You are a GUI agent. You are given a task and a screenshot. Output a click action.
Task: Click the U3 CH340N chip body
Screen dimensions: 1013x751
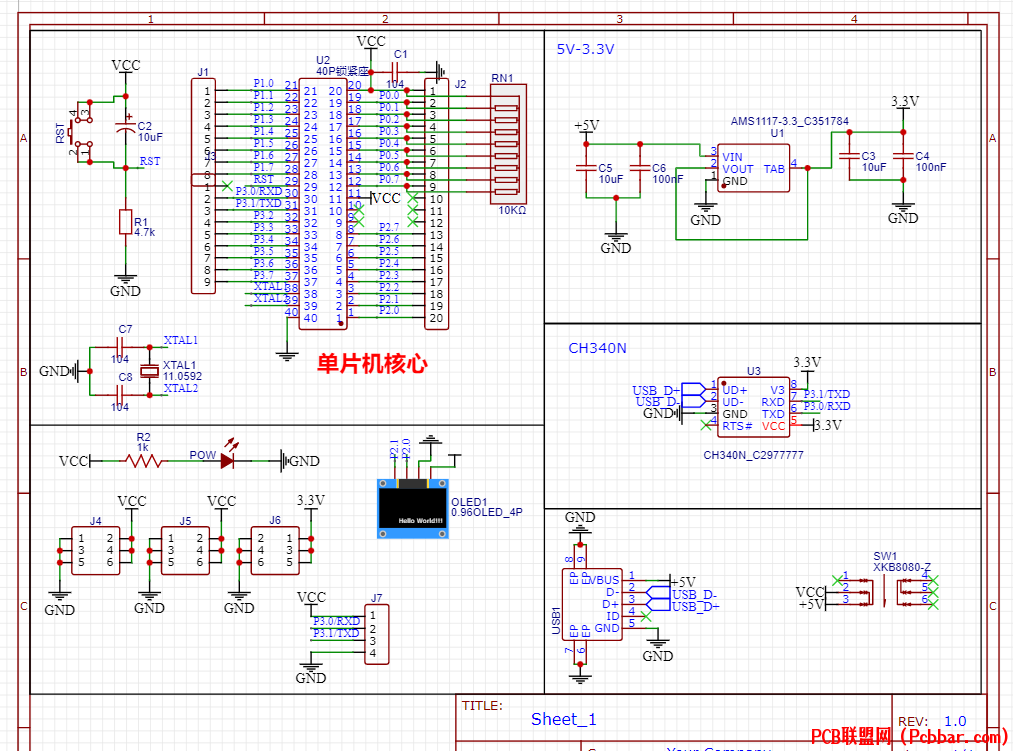pyautogui.click(x=753, y=407)
